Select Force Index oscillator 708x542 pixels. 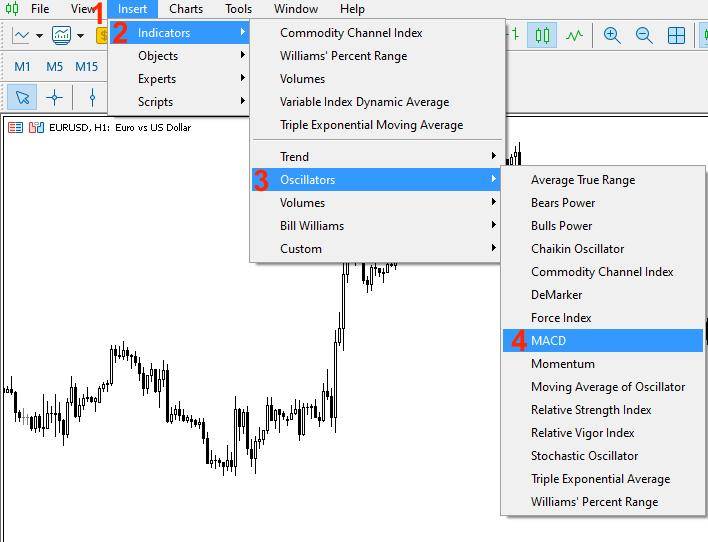click(x=603, y=318)
